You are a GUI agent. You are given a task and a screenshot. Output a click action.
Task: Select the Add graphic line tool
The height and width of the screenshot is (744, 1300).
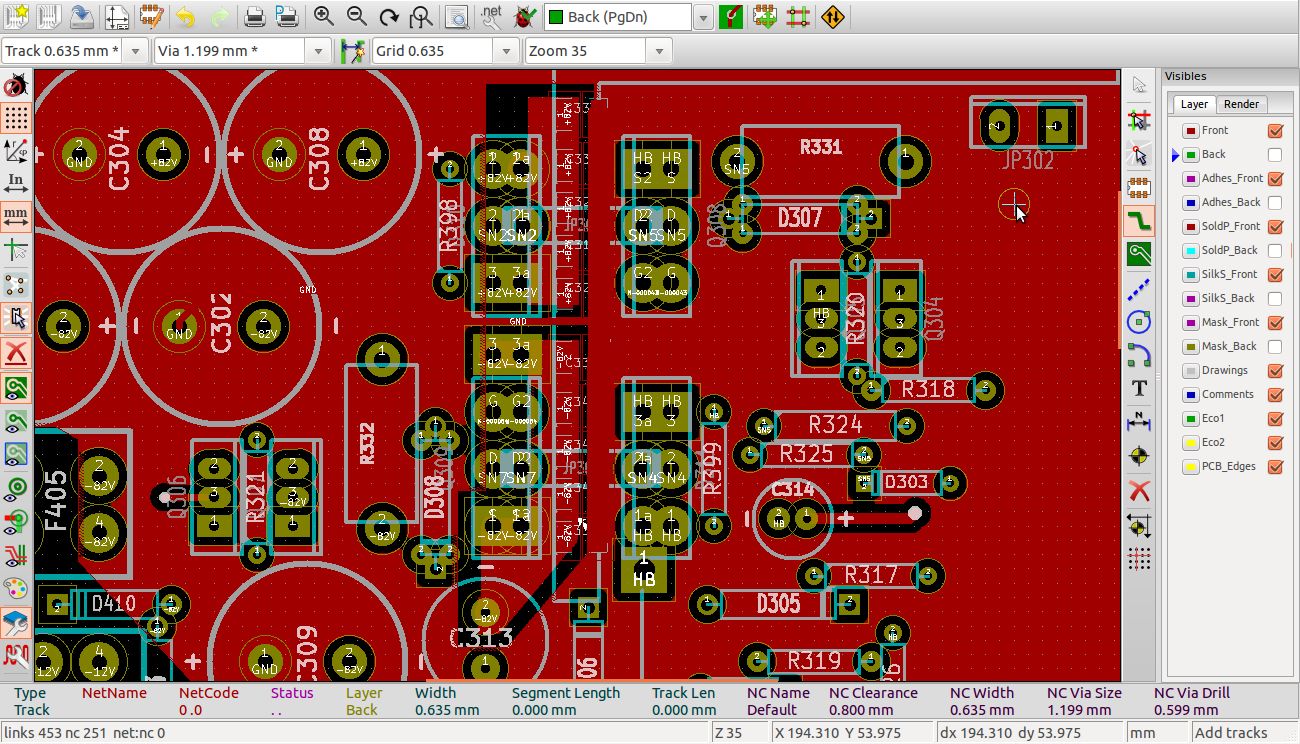pos(1138,289)
